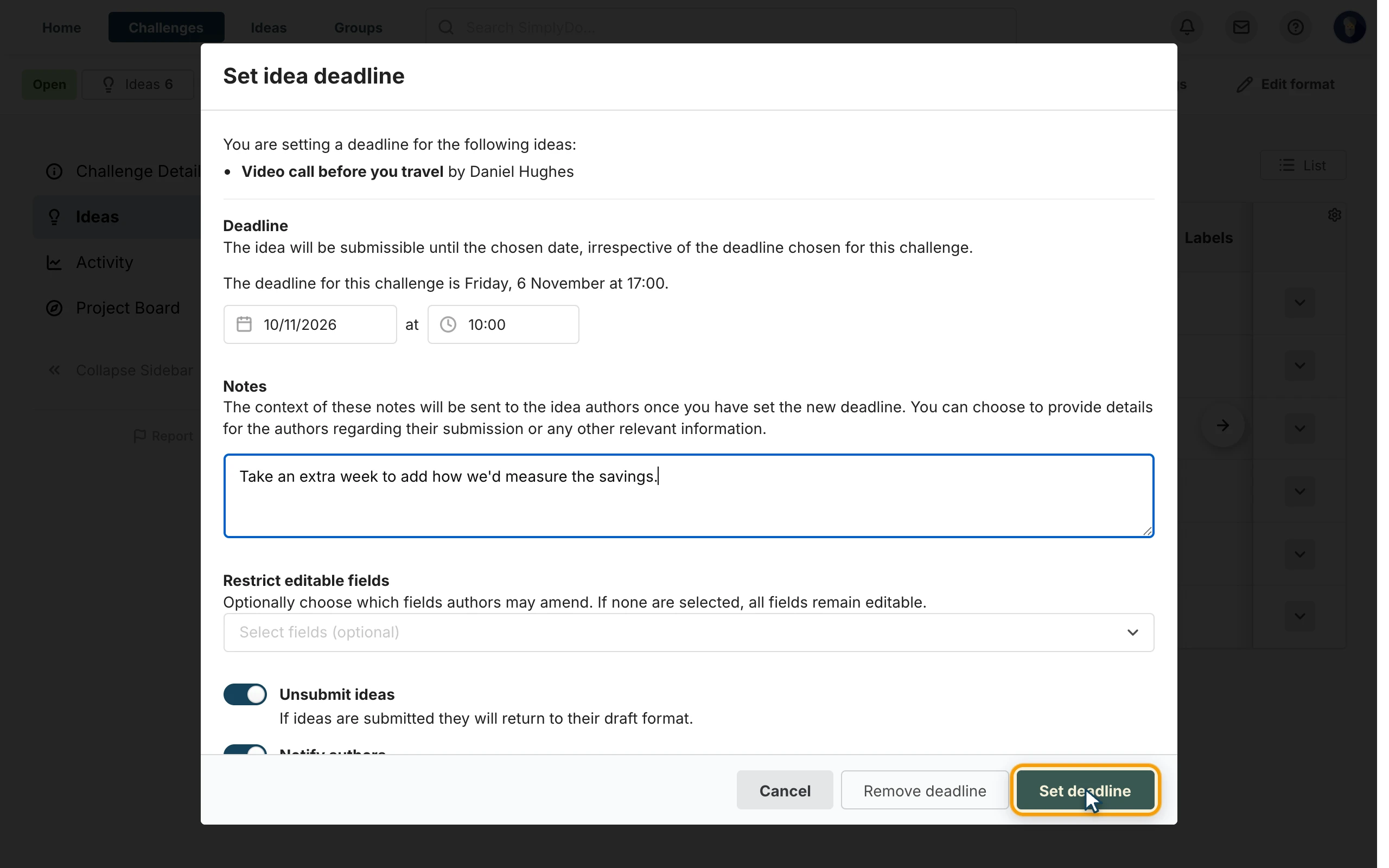
Task: Go to the Home tab
Action: click(61, 27)
